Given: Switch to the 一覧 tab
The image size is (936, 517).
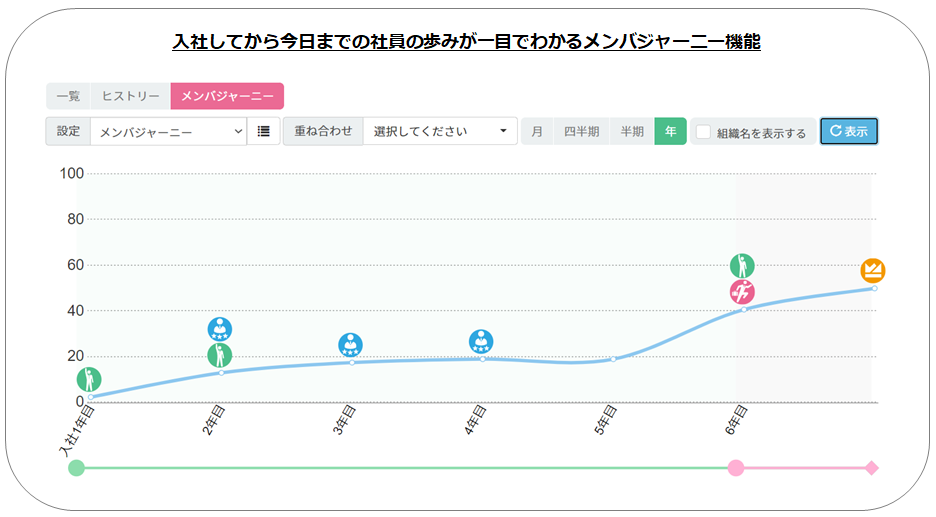Looking at the screenshot, I should (68, 96).
